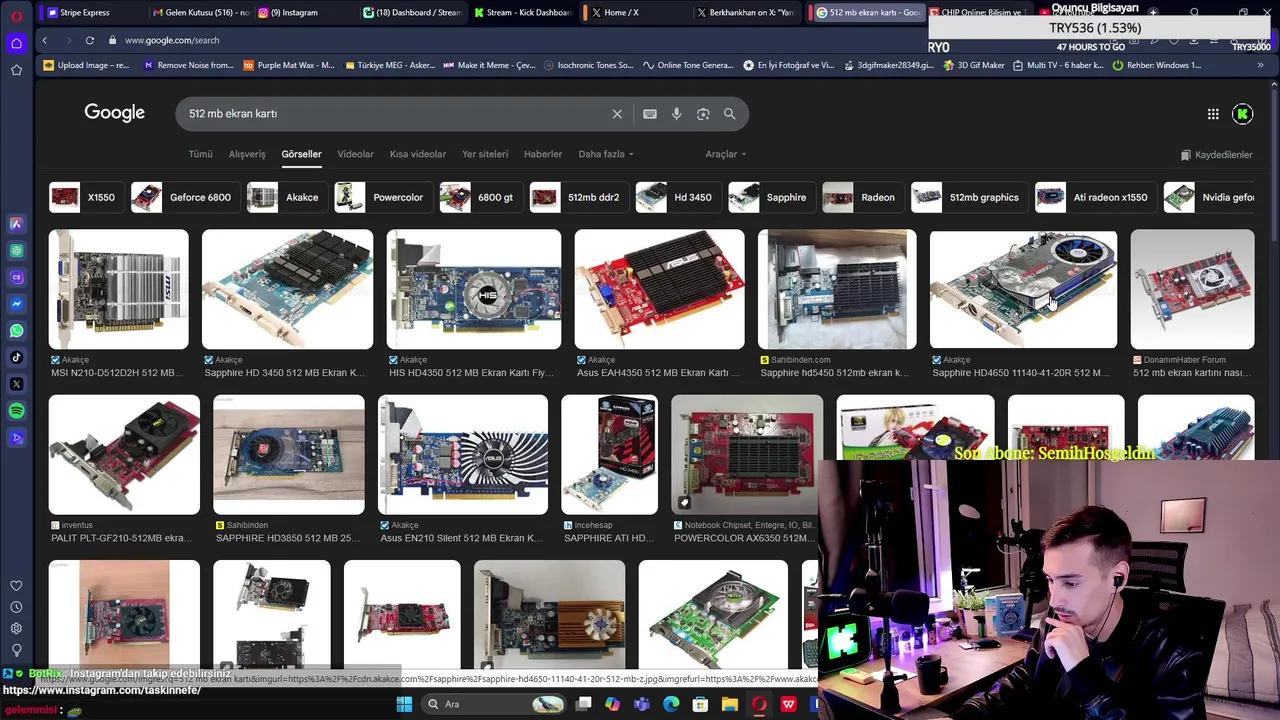1280x720 pixels.
Task: Filter by the Sapphire chip
Action: coord(770,198)
